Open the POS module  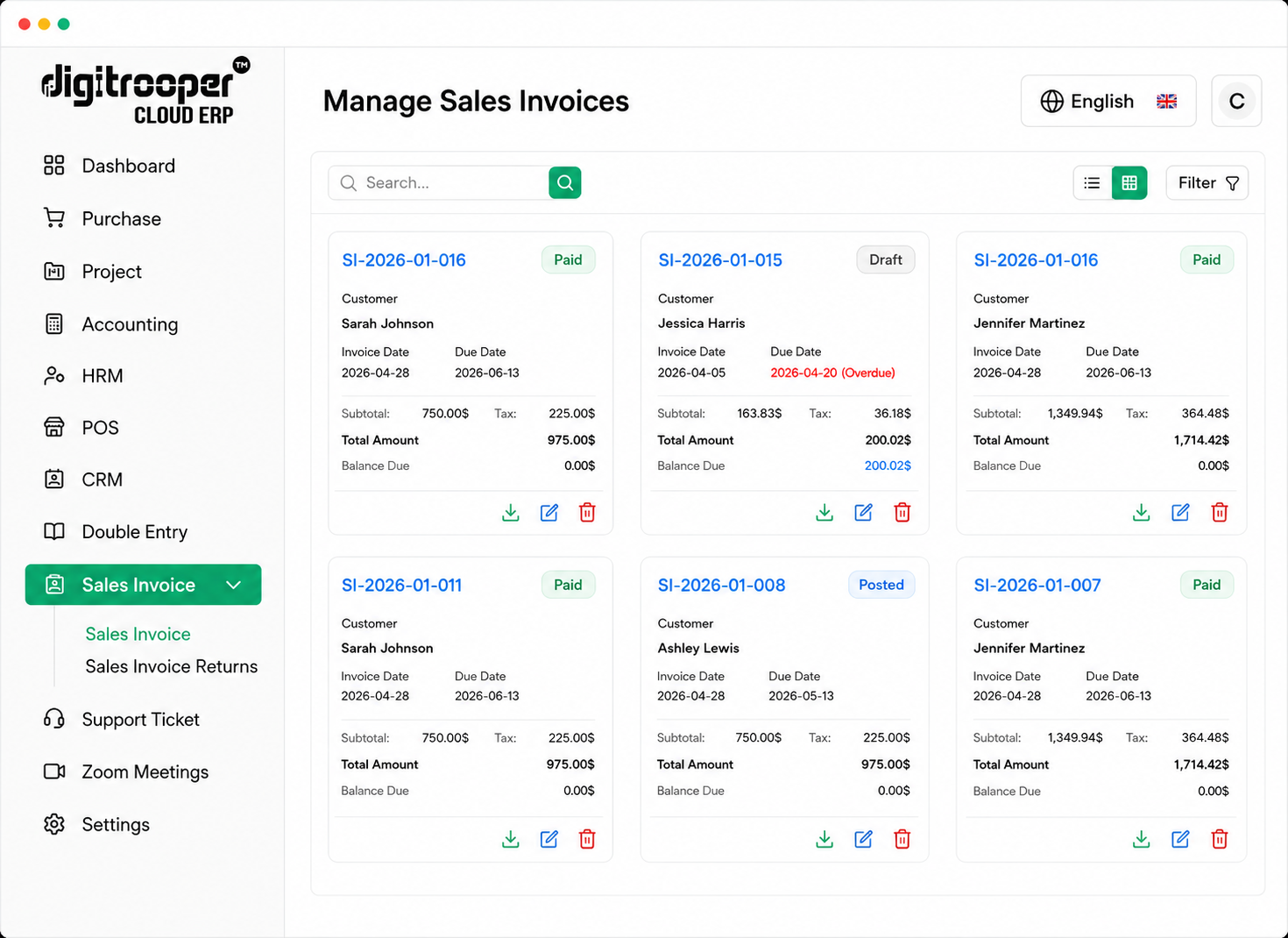click(x=81, y=428)
